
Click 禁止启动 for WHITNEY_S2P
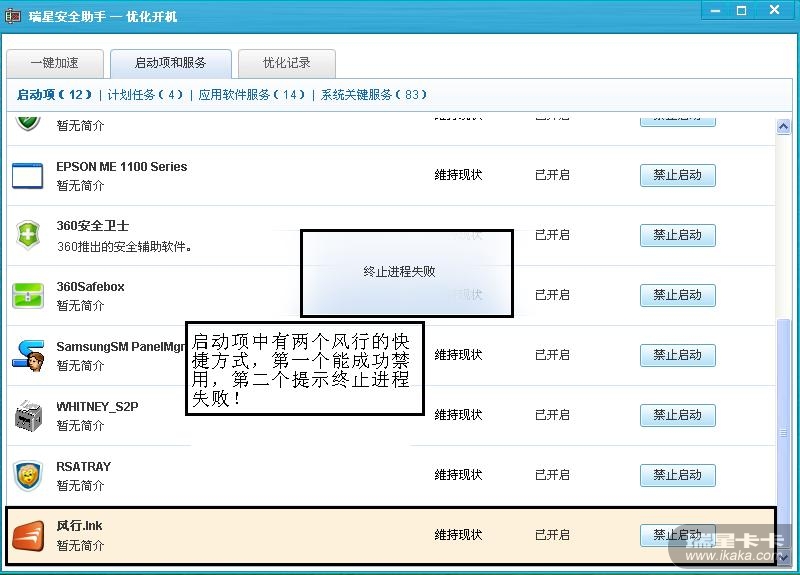tap(678, 415)
